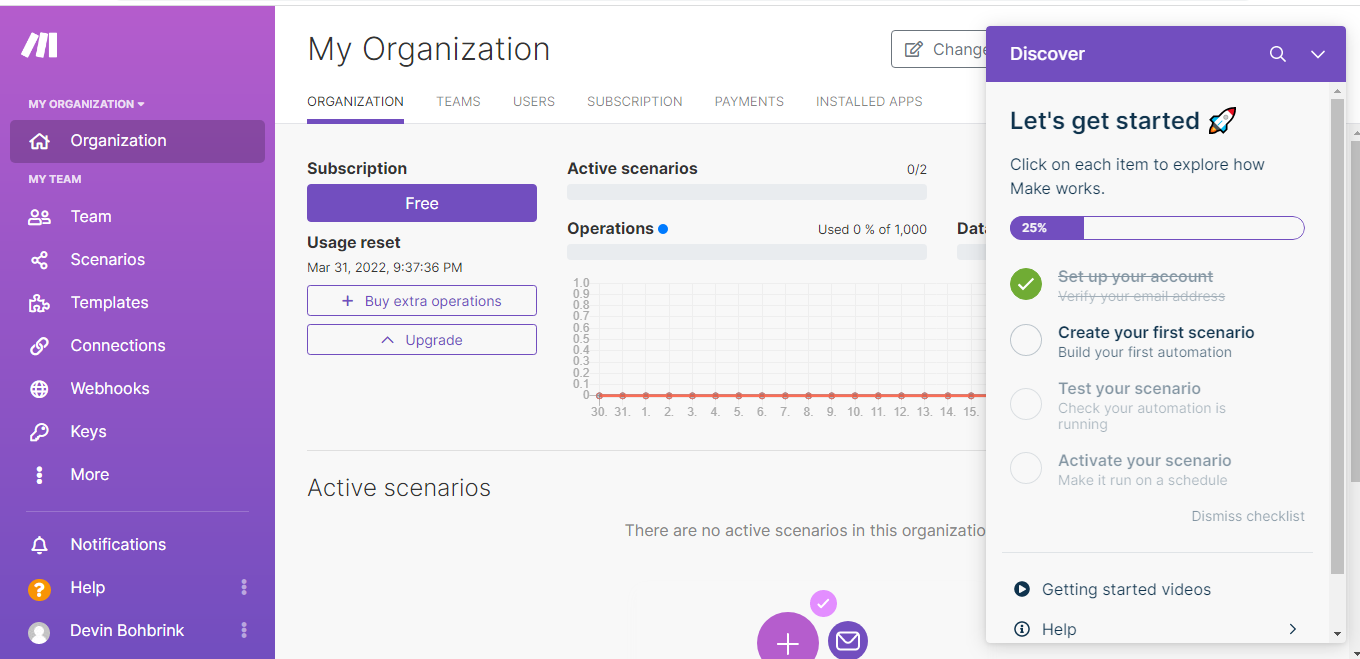Click the Upgrade button

click(x=422, y=340)
